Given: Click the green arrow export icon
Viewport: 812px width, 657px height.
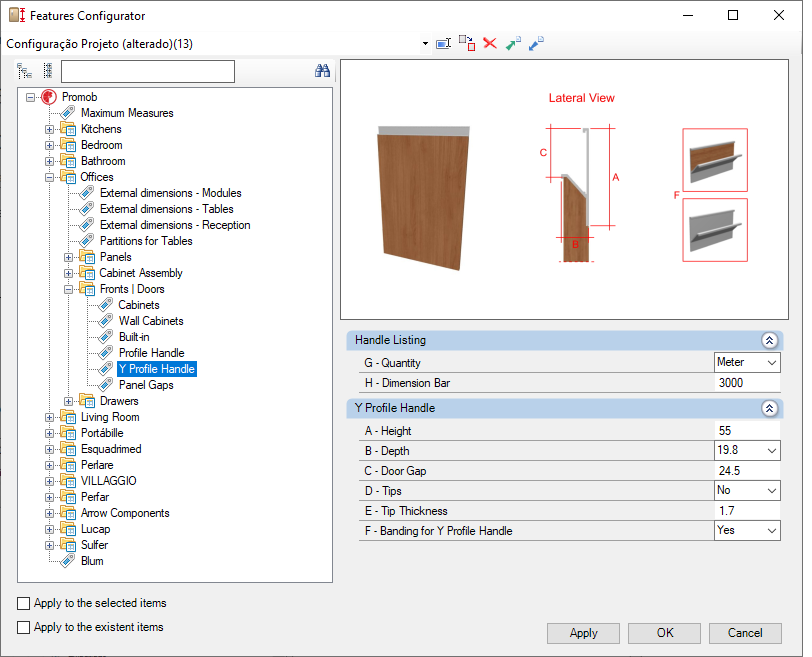Looking at the screenshot, I should 513,43.
